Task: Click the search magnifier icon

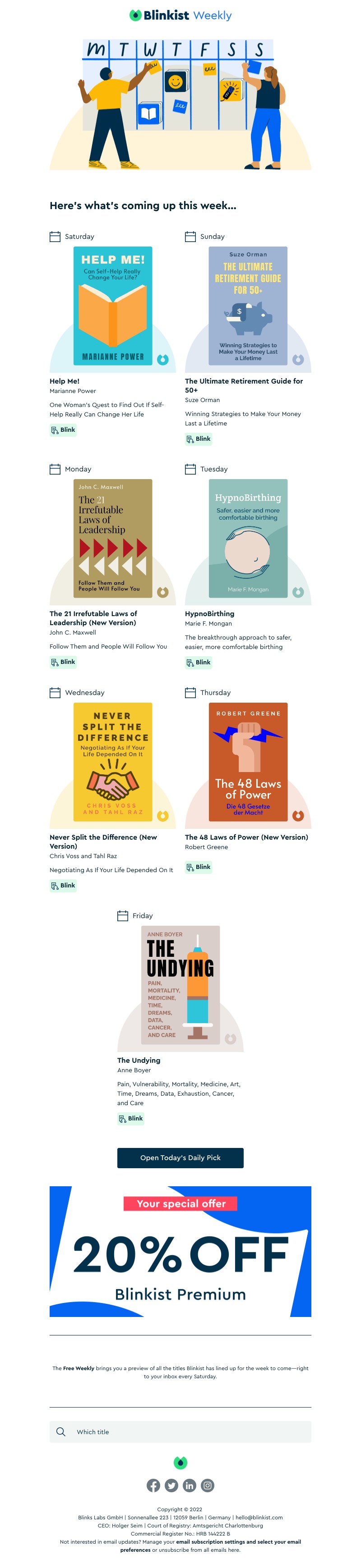Action: coord(61,1431)
